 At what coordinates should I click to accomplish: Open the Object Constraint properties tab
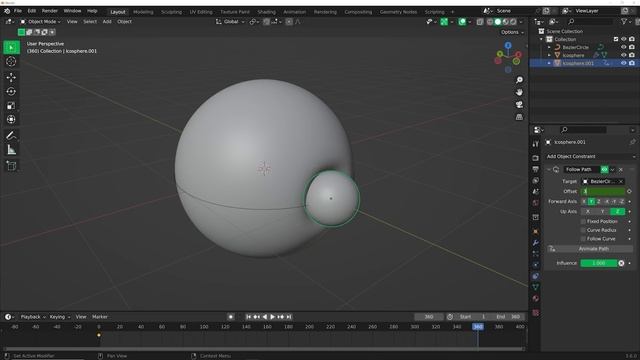pos(536,276)
